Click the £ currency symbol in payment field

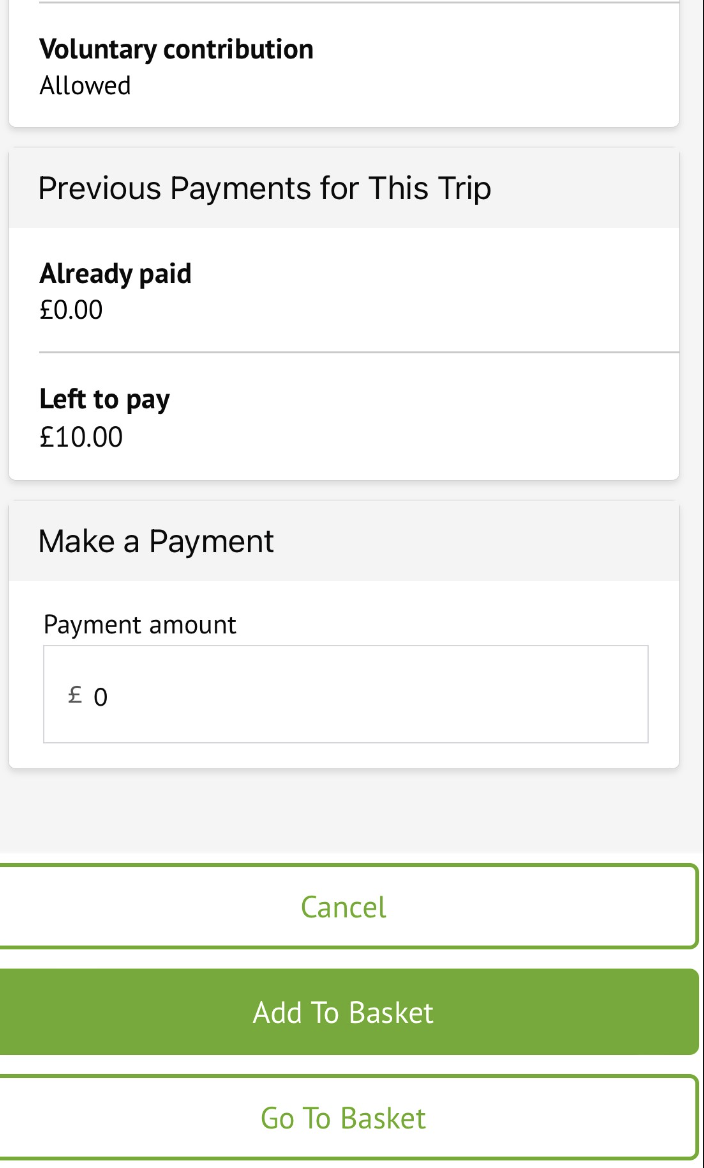75,695
